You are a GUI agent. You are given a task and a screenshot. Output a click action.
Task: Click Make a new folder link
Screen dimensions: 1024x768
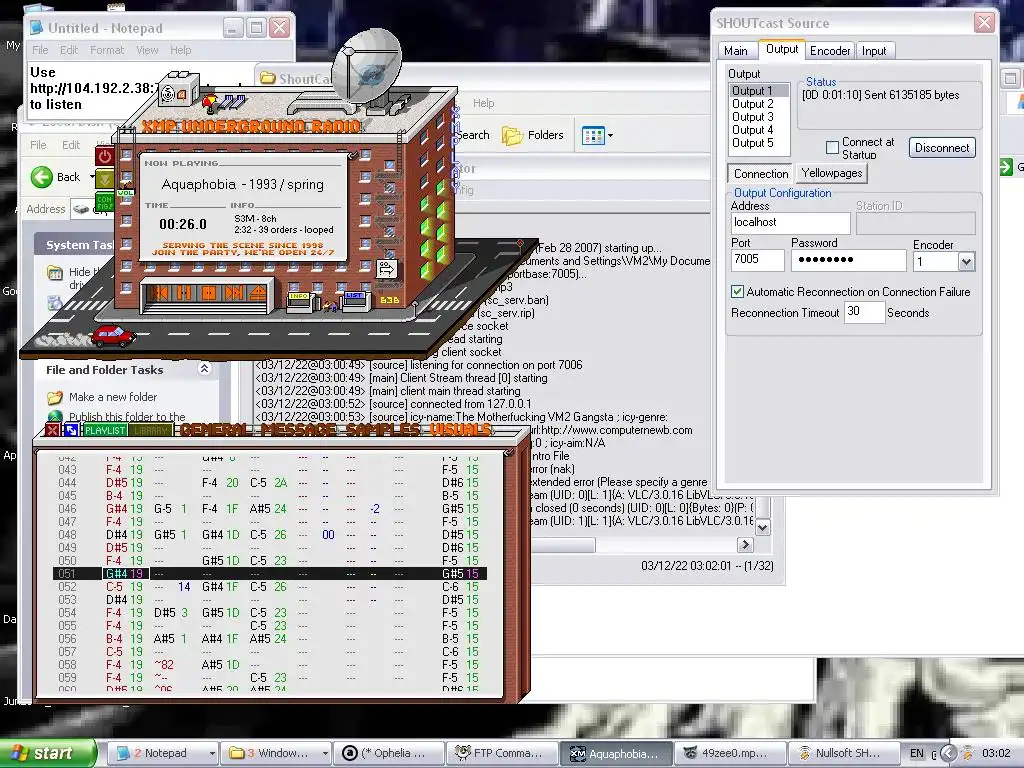pos(112,397)
